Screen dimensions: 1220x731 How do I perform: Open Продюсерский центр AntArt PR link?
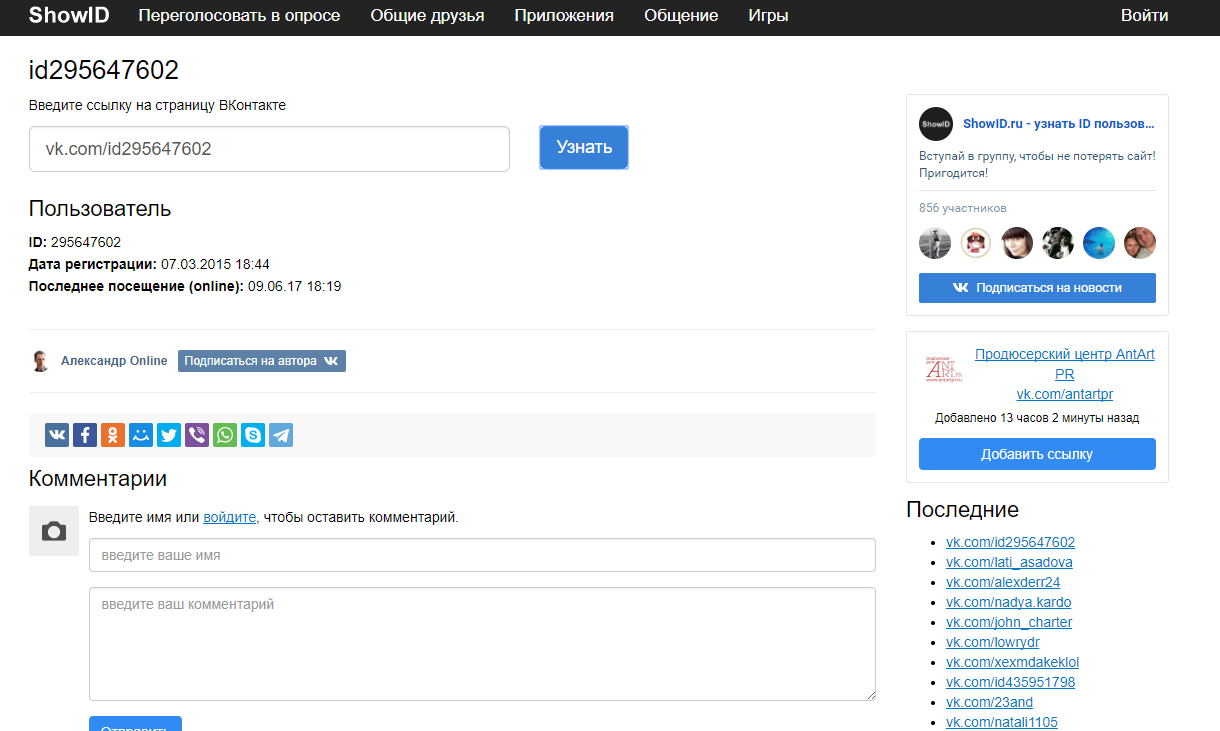[x=1064, y=364]
